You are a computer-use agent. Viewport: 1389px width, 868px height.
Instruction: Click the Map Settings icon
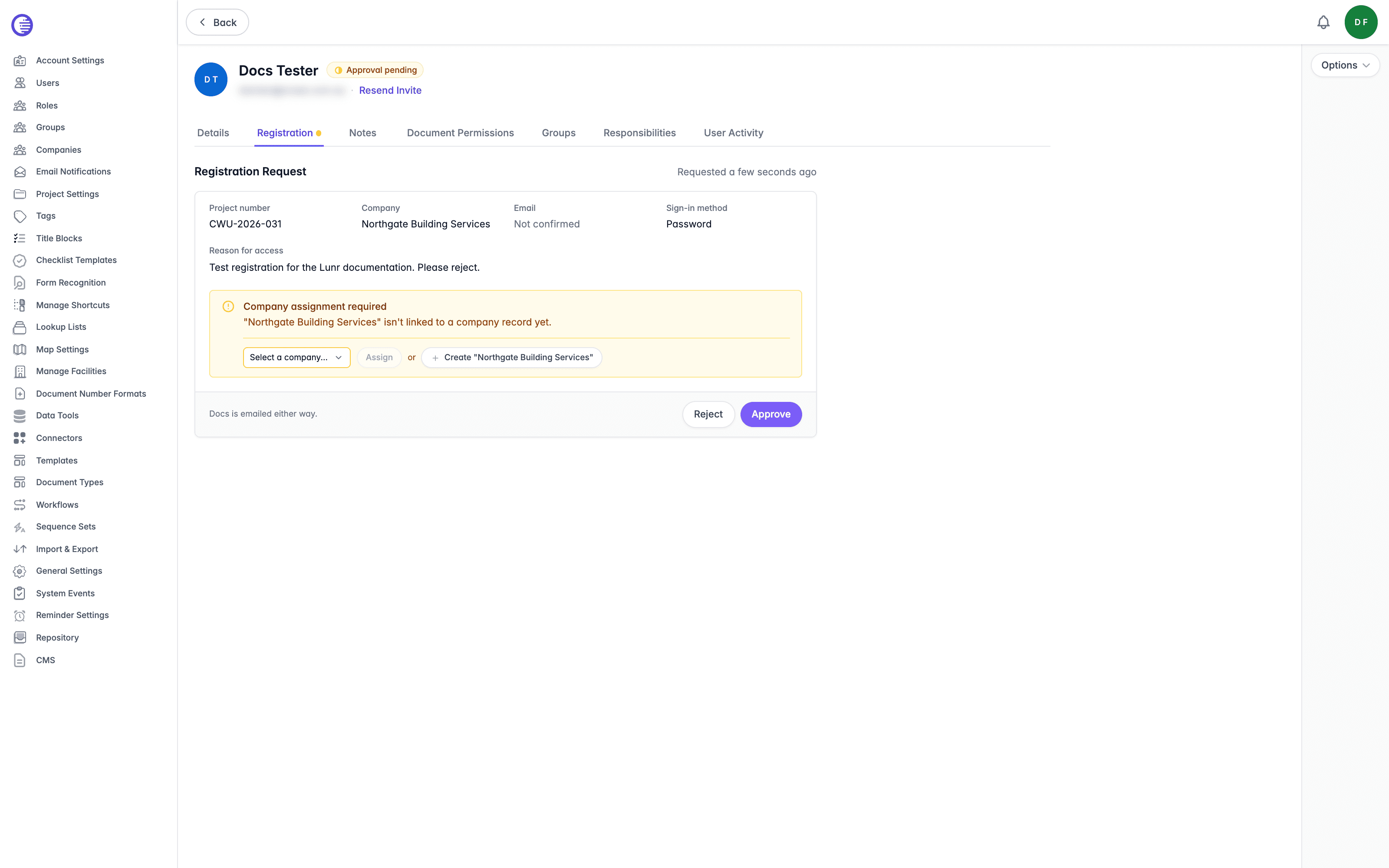pos(20,349)
